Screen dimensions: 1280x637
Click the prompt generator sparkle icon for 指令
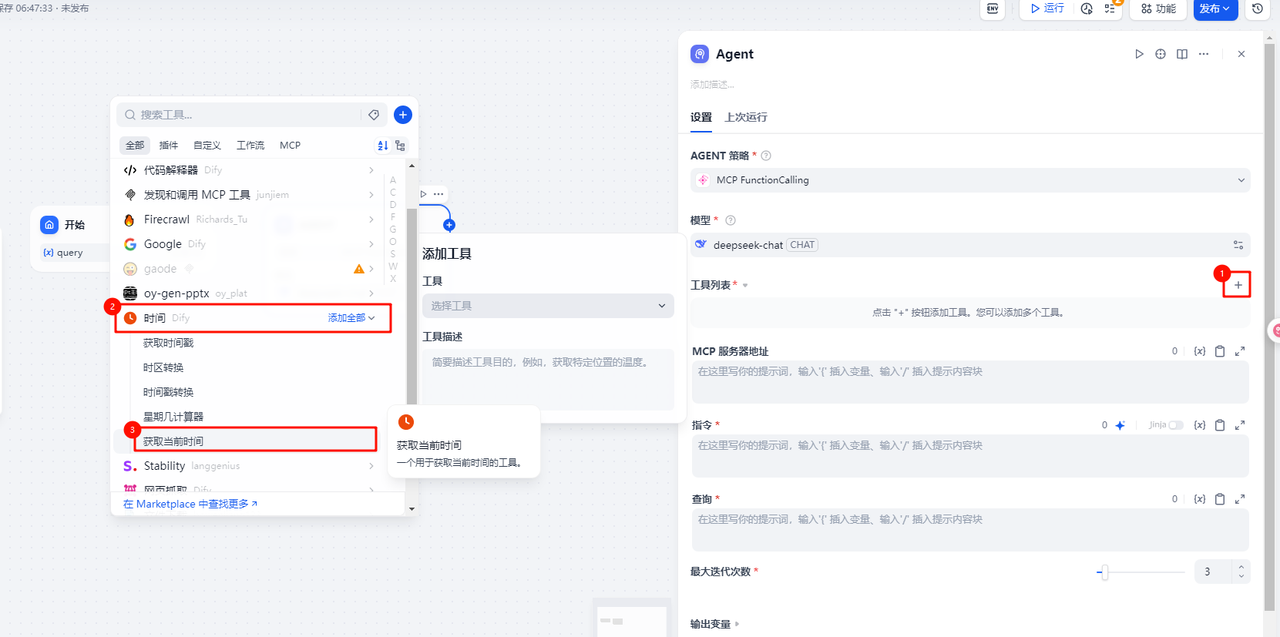click(1120, 425)
